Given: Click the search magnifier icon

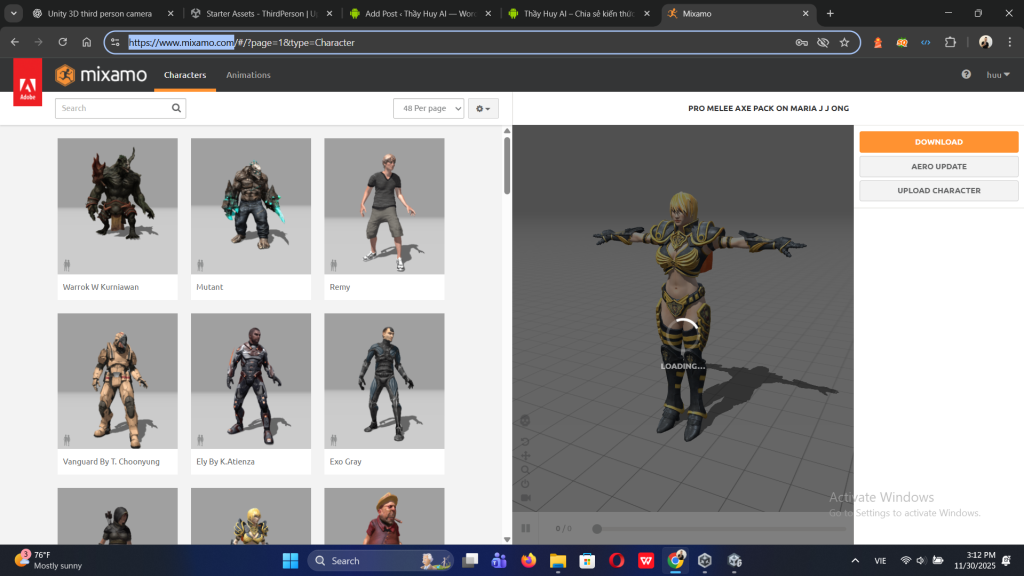Looking at the screenshot, I should pyautogui.click(x=177, y=108).
